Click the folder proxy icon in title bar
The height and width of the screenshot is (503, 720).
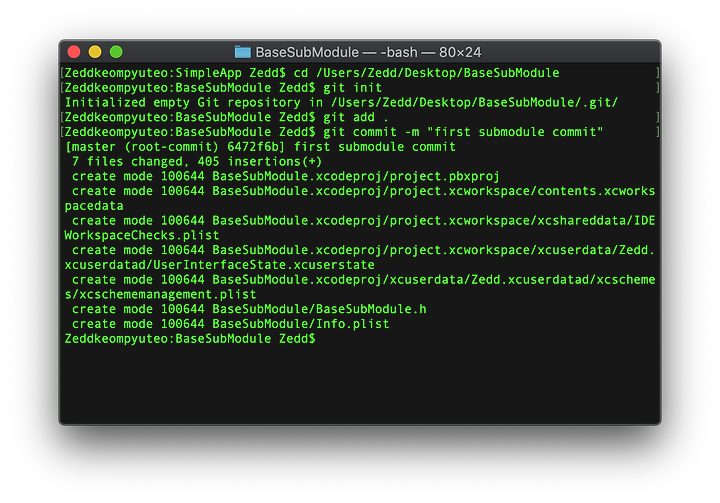pos(242,52)
